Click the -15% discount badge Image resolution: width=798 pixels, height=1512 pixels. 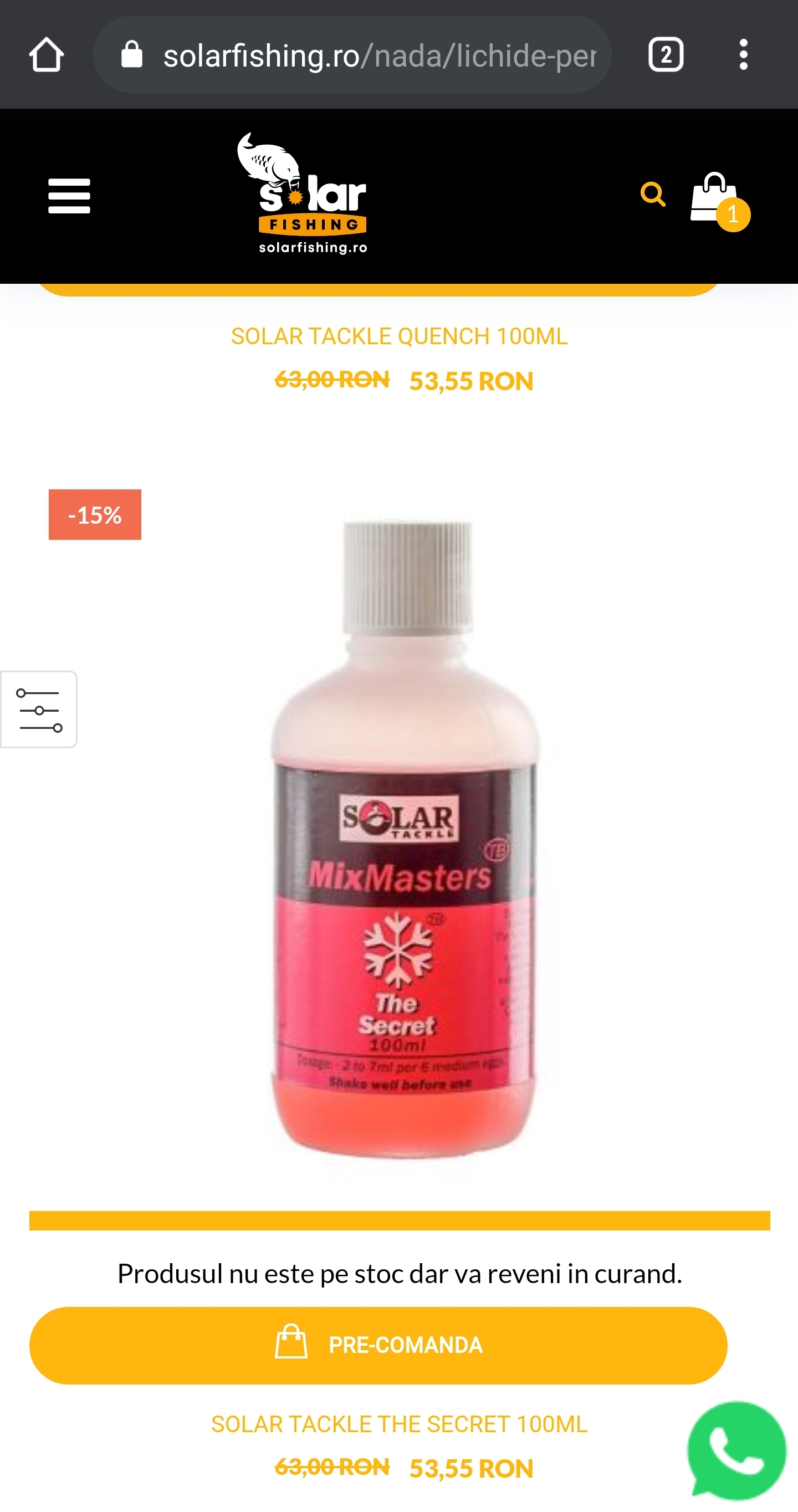[95, 514]
